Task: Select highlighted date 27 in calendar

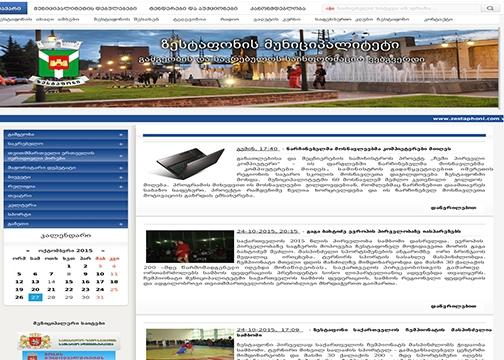Action: 35,297
